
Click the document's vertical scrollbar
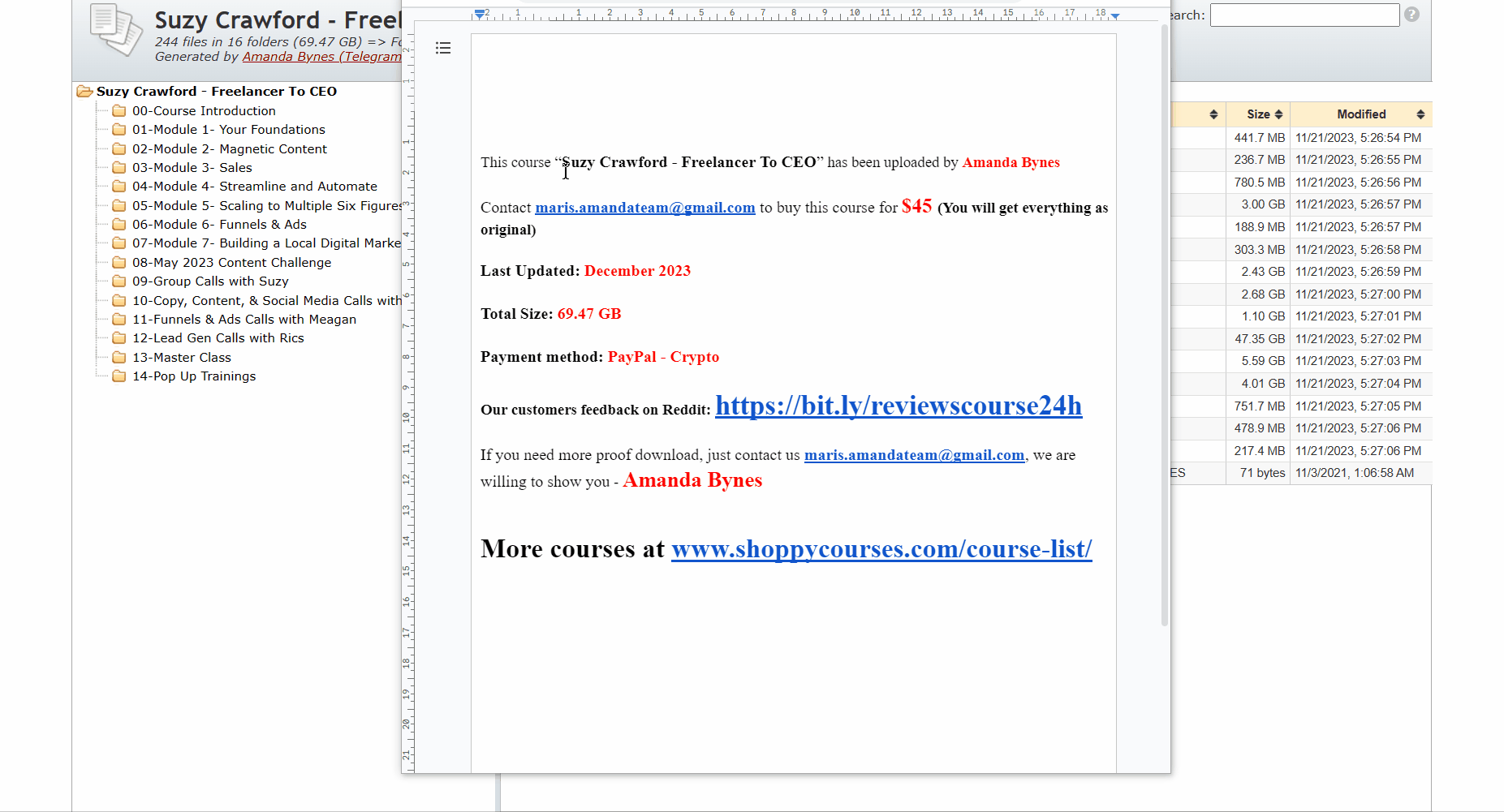[x=1164, y=324]
